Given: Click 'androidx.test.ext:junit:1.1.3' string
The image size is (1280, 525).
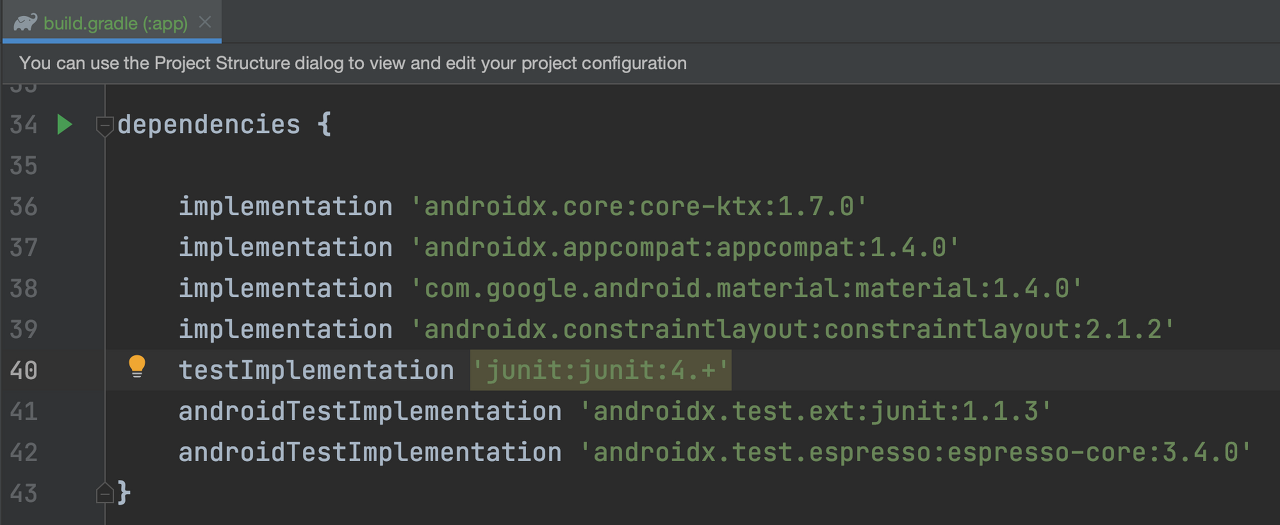Looking at the screenshot, I should click(815, 412).
